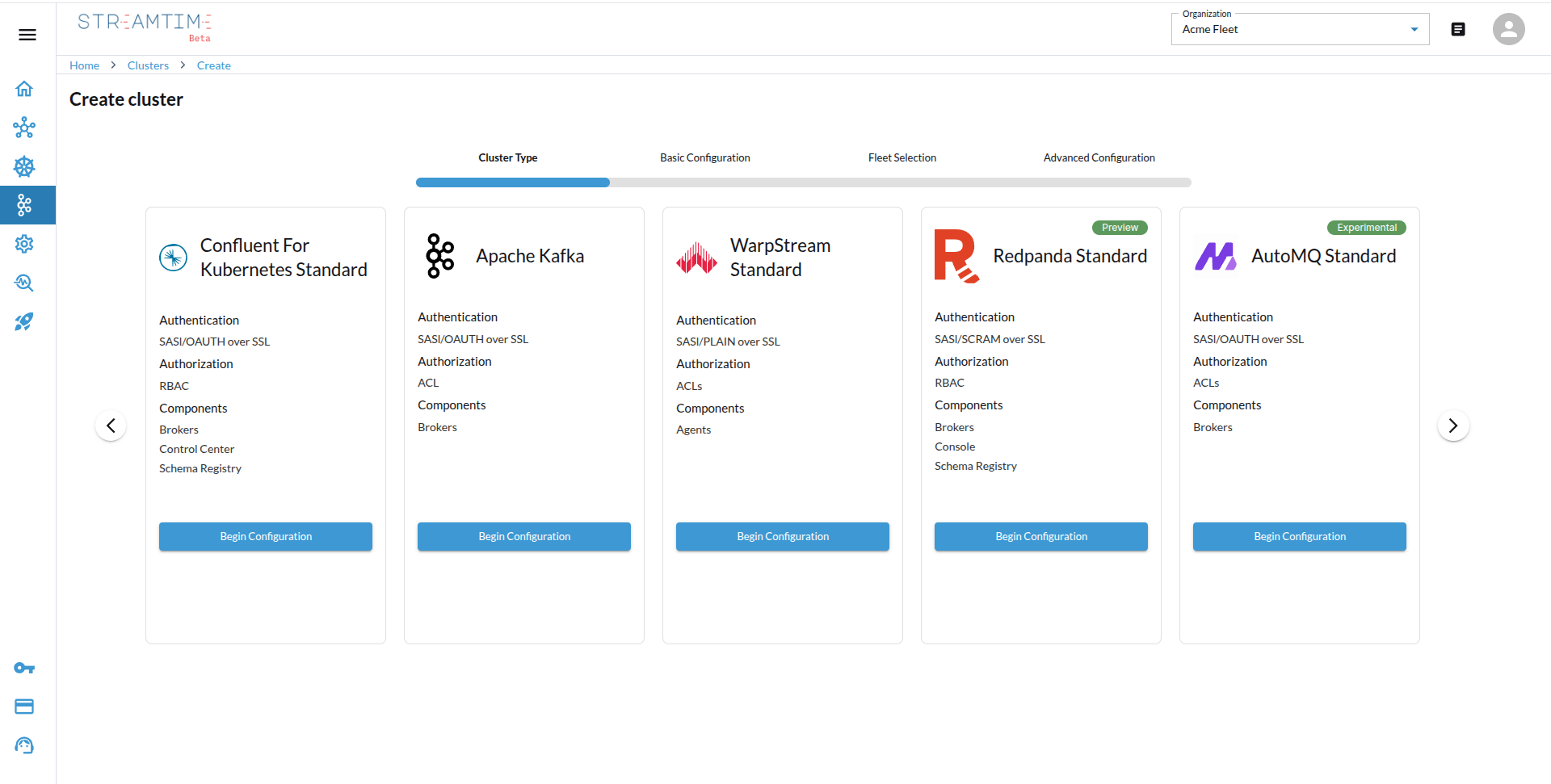This screenshot has width=1551, height=784.
Task: Click 'SASl/SCRAM over SSL' in Redpanda card
Action: click(x=990, y=339)
